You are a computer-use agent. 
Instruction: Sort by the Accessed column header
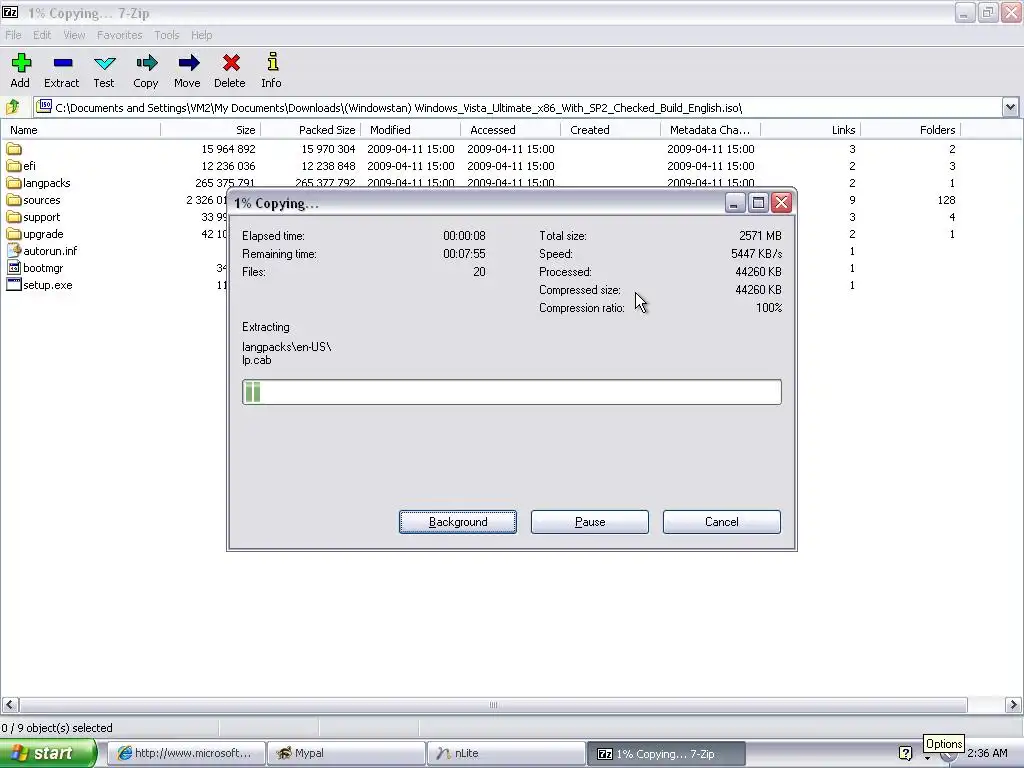click(x=510, y=130)
